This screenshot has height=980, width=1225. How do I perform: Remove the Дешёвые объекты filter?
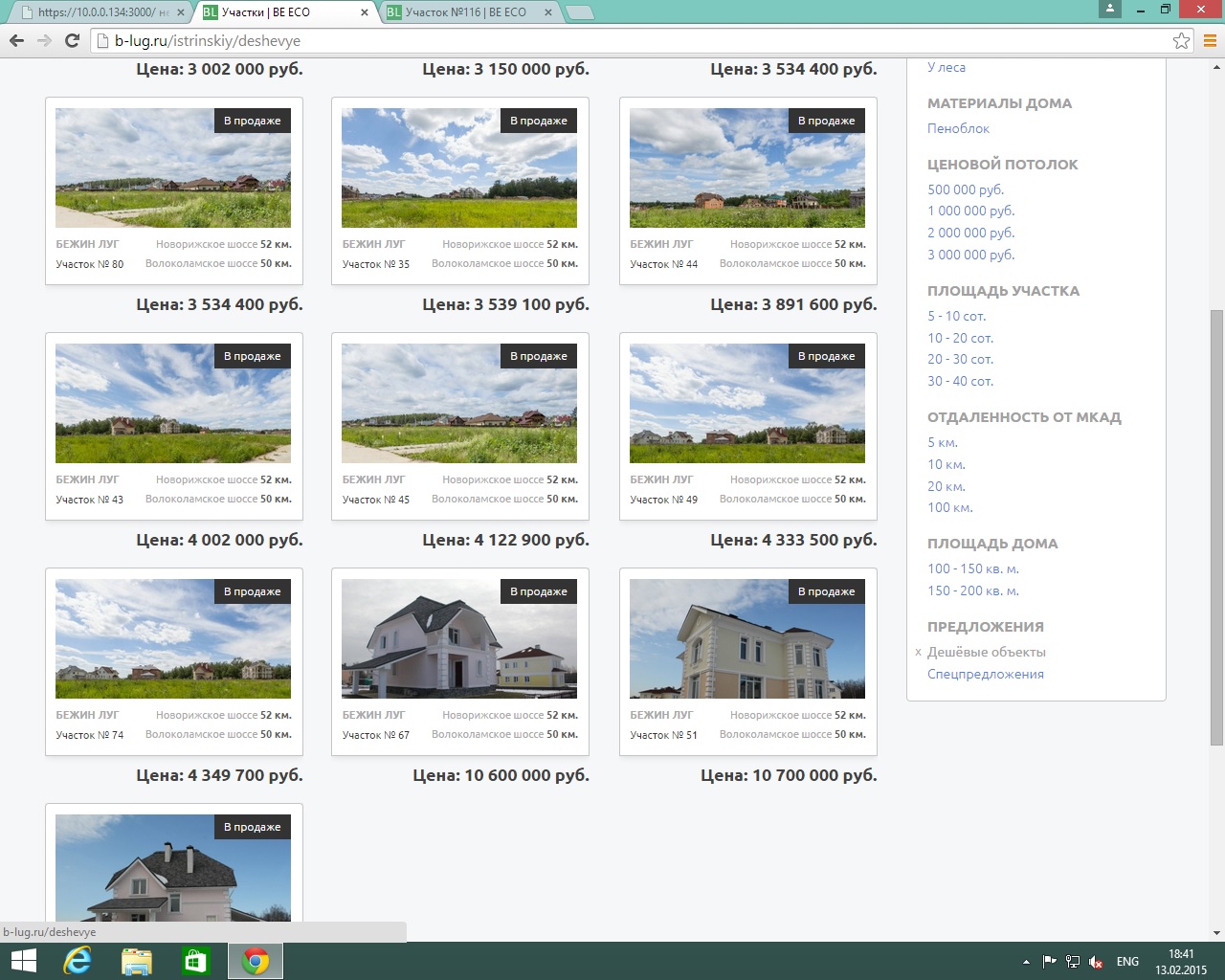(918, 653)
